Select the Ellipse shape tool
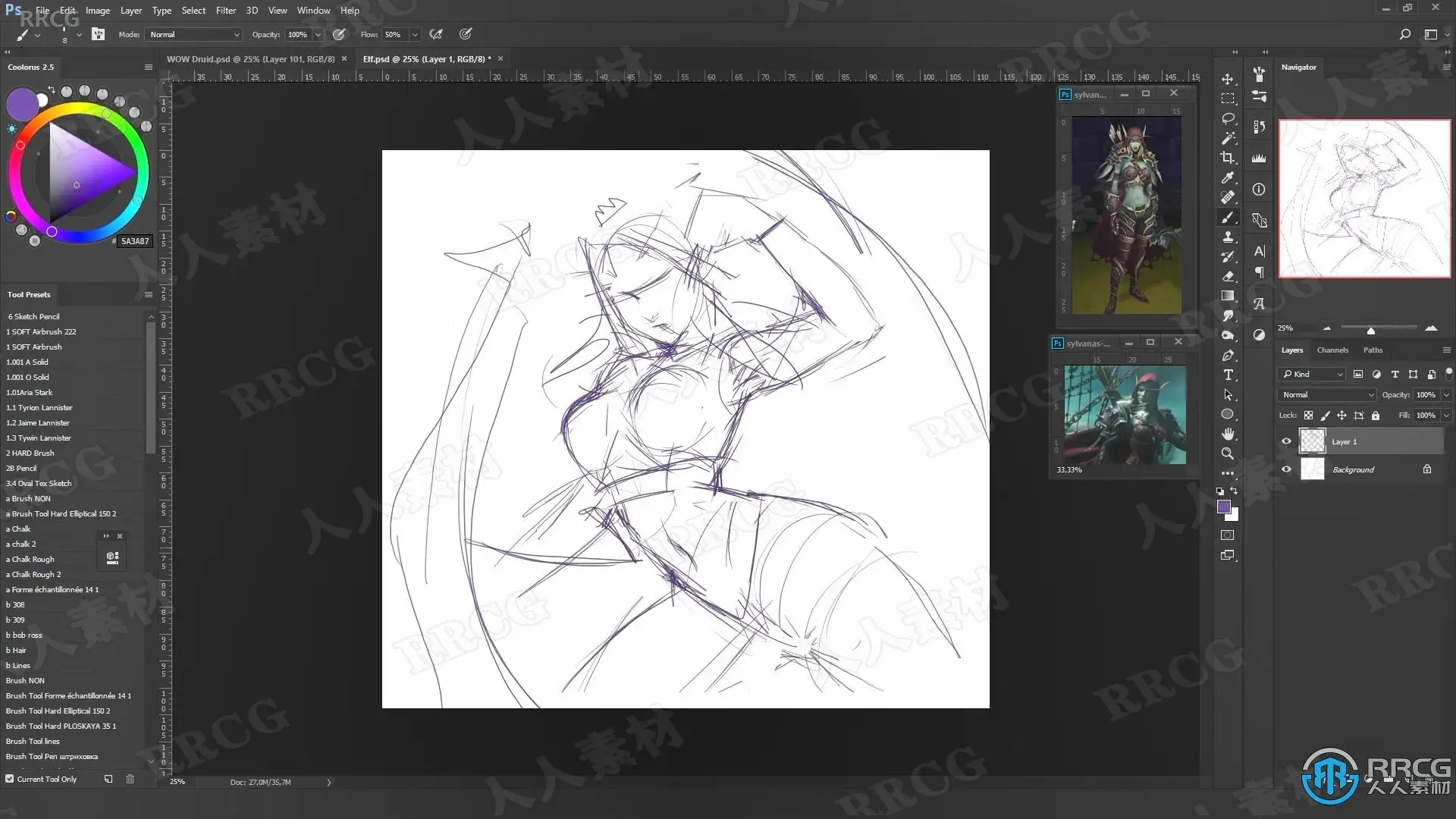Screen dimensions: 1456x819 (x=1228, y=414)
